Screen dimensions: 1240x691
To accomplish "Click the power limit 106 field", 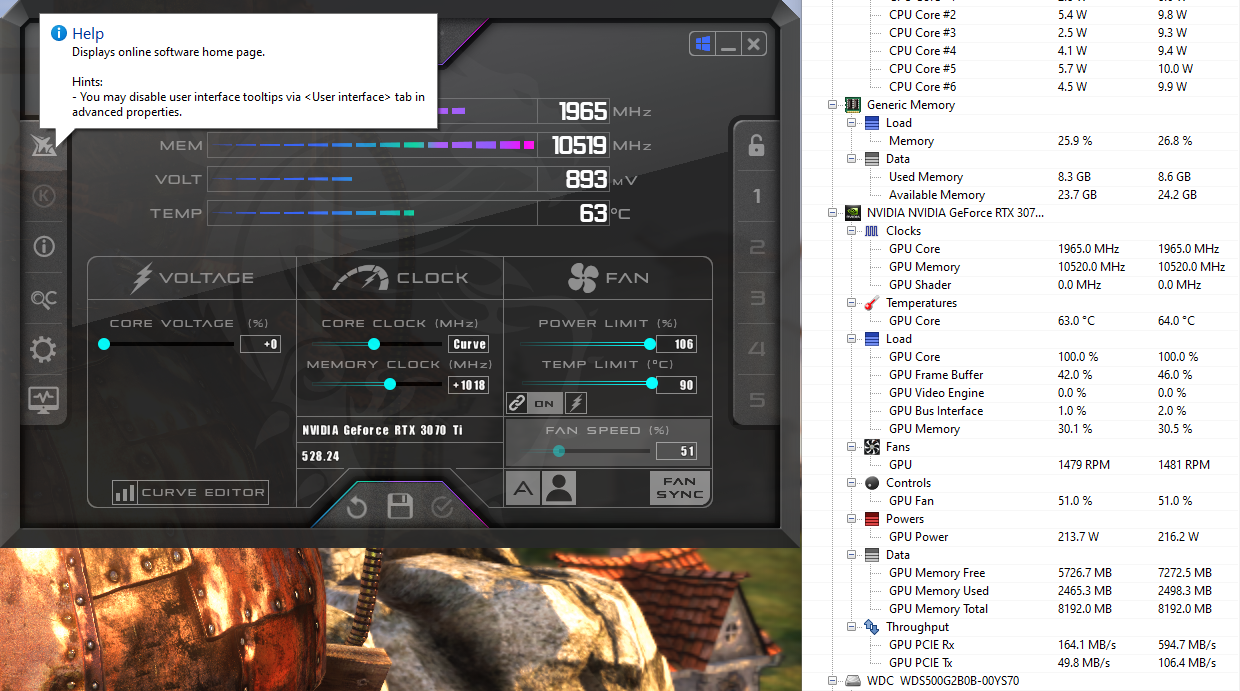I will 676,344.
